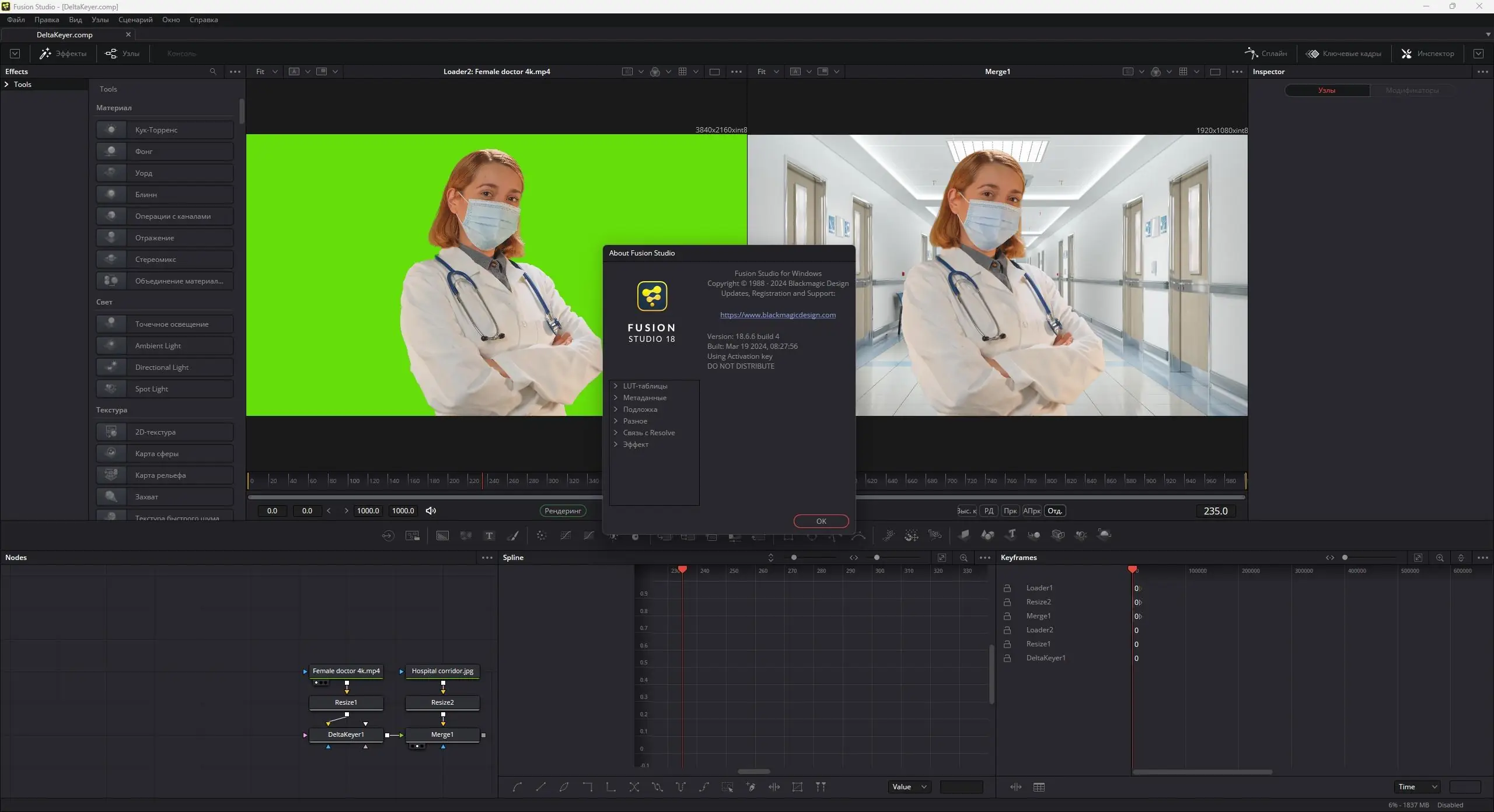Click OK in the About Fusion Studio dialog

(x=821, y=521)
